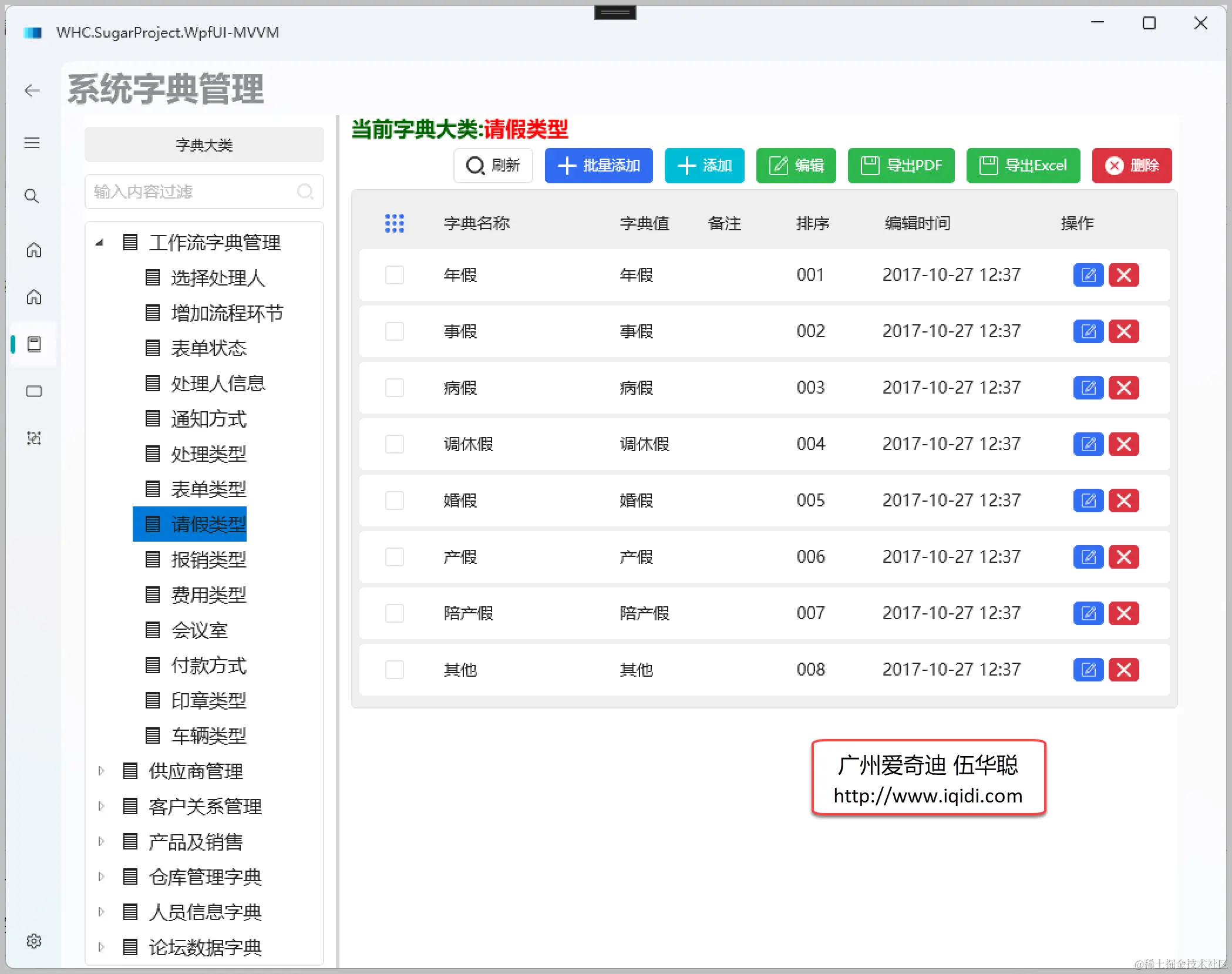Click edit icon for 年假 row

click(x=1089, y=275)
